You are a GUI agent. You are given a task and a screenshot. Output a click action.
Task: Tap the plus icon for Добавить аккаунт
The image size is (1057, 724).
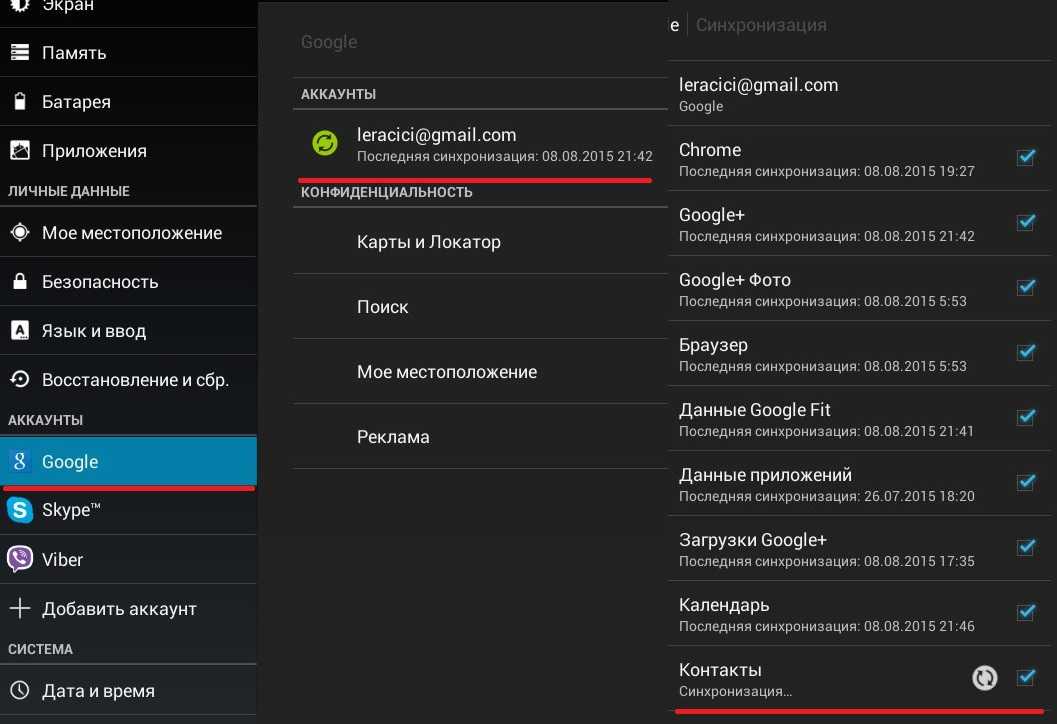pos(19,609)
